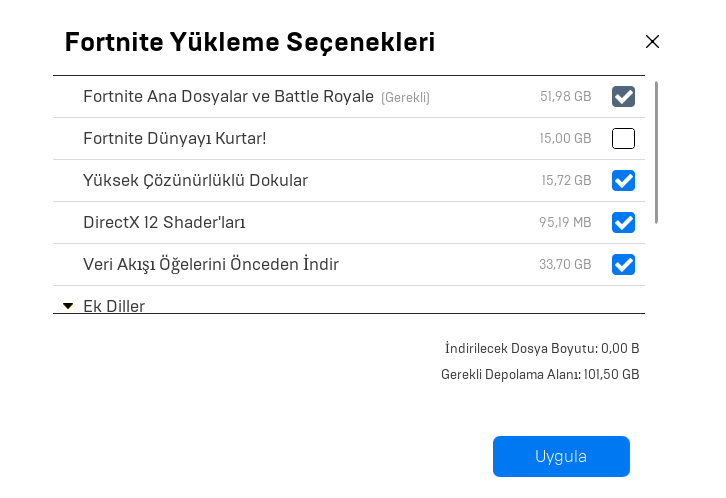
Task: Uncheck the Veri Akışı Öğelerini Önceden İndir checkbox
Action: pos(624,265)
